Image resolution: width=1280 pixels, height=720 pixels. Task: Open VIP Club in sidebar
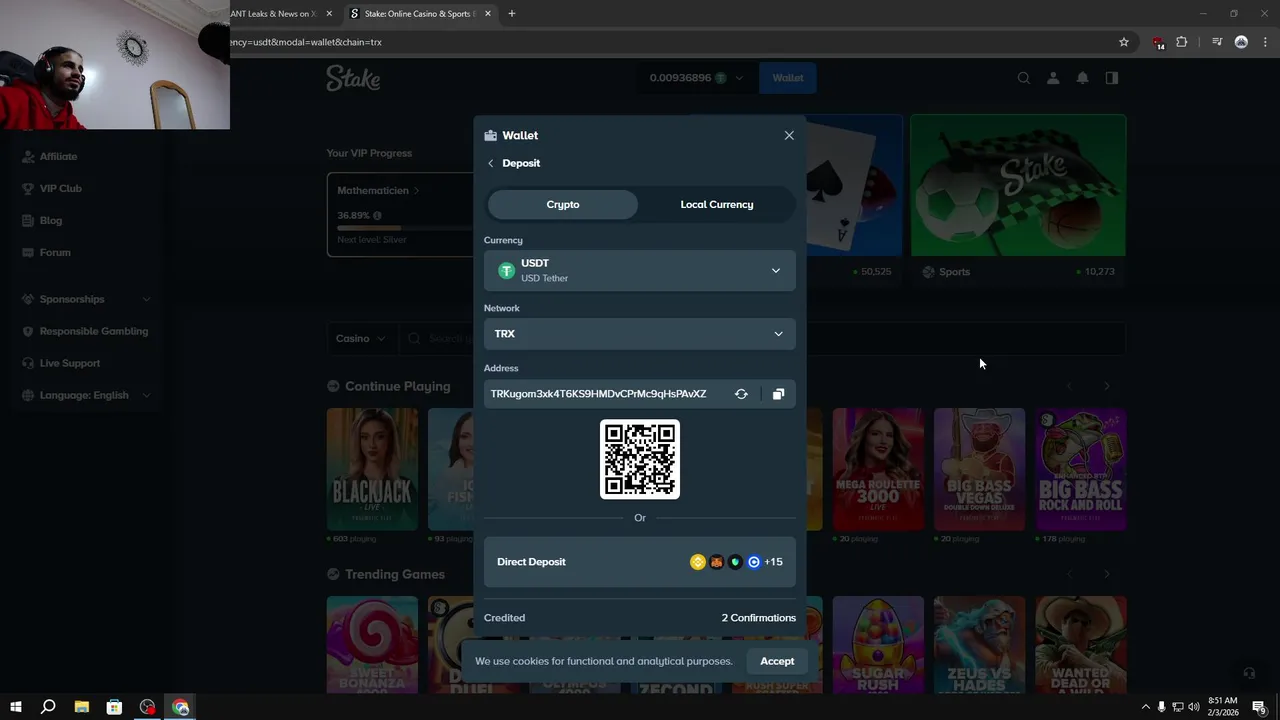pyautogui.click(x=60, y=188)
